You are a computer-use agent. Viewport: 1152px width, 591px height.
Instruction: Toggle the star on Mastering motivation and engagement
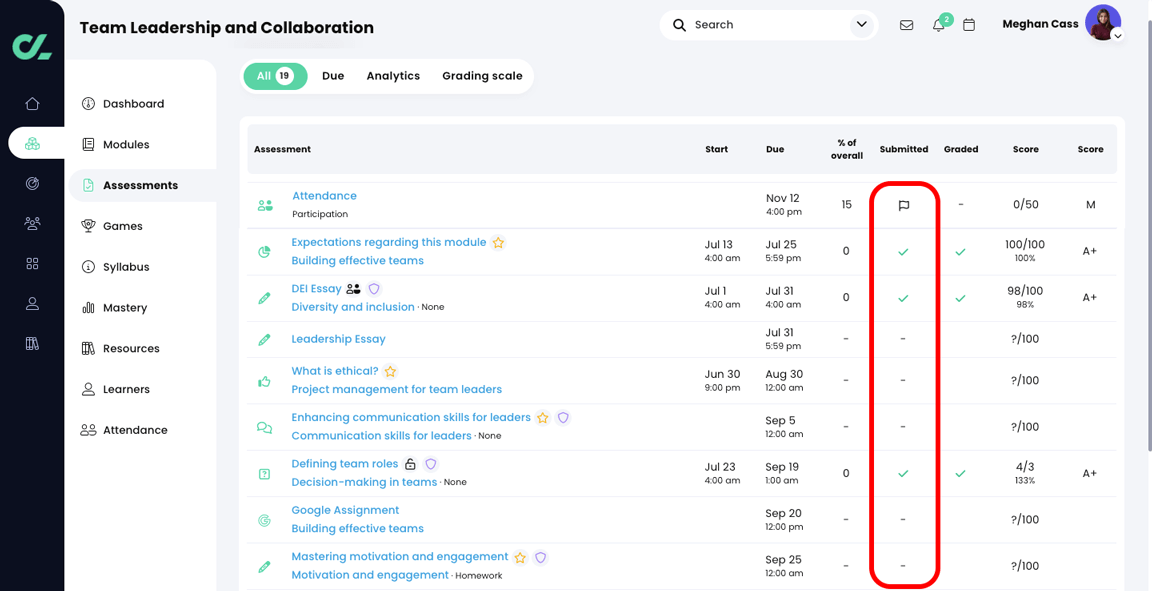point(520,557)
